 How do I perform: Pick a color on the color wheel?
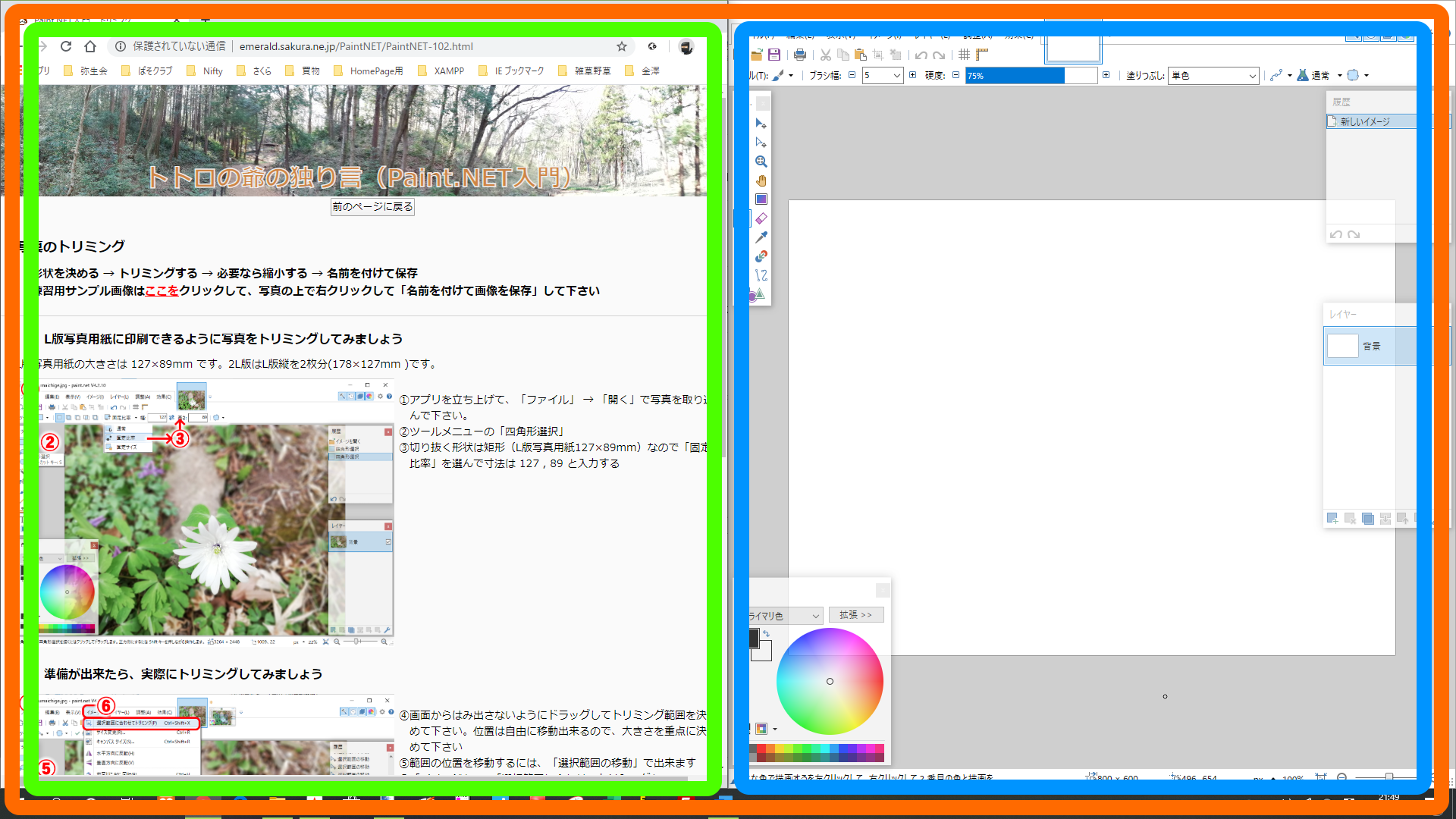830,681
